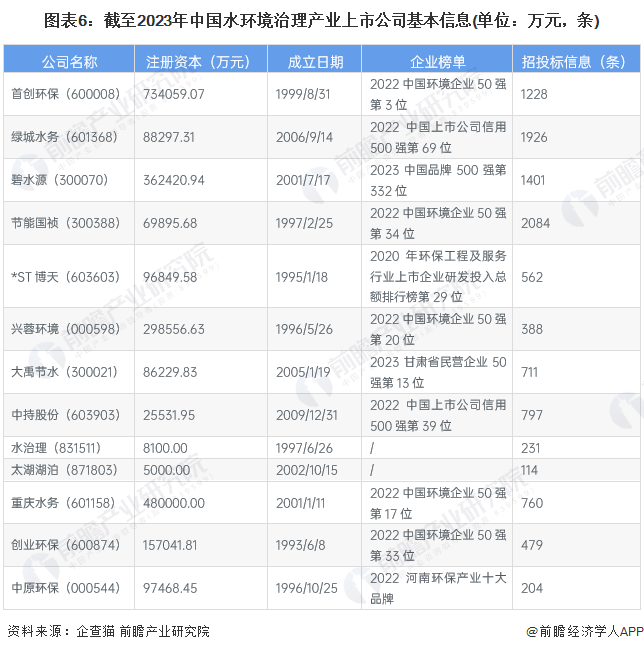This screenshot has width=644, height=652.
Task: Click registered capital value 86229.83
Action: tap(170, 372)
